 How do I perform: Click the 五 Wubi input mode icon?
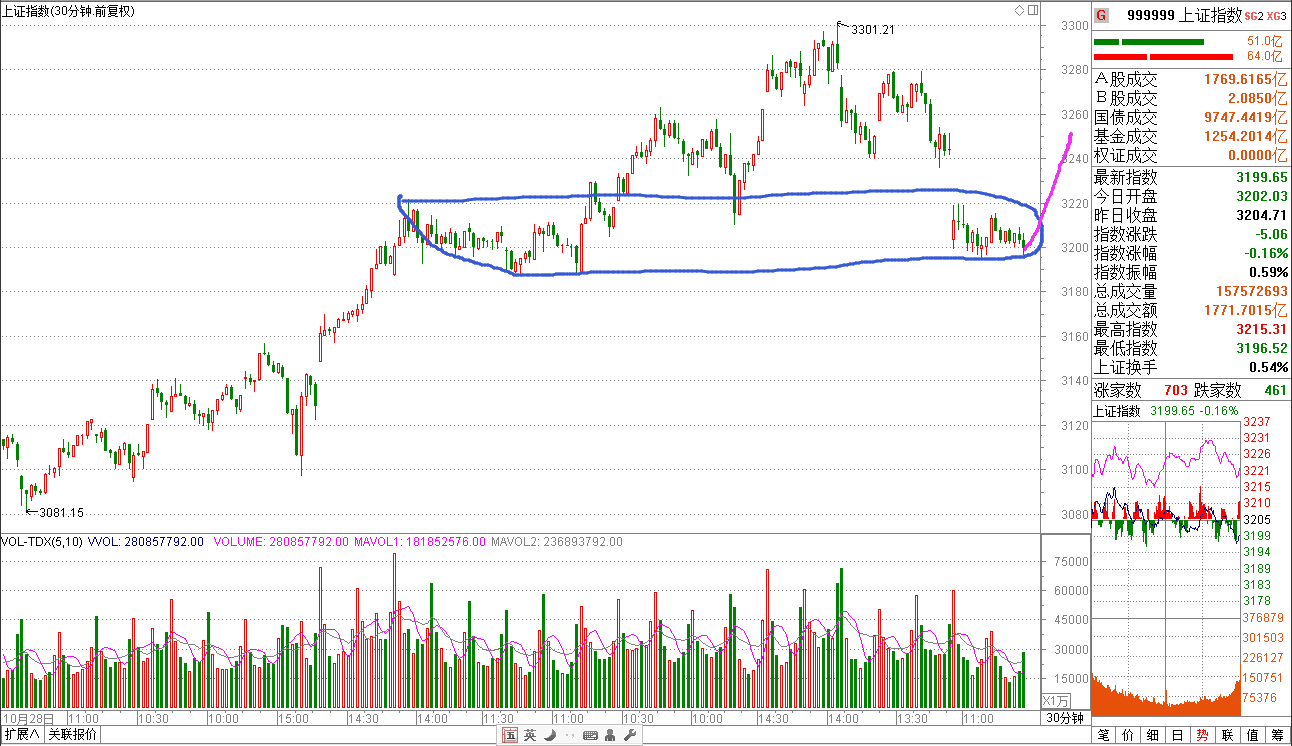510,735
